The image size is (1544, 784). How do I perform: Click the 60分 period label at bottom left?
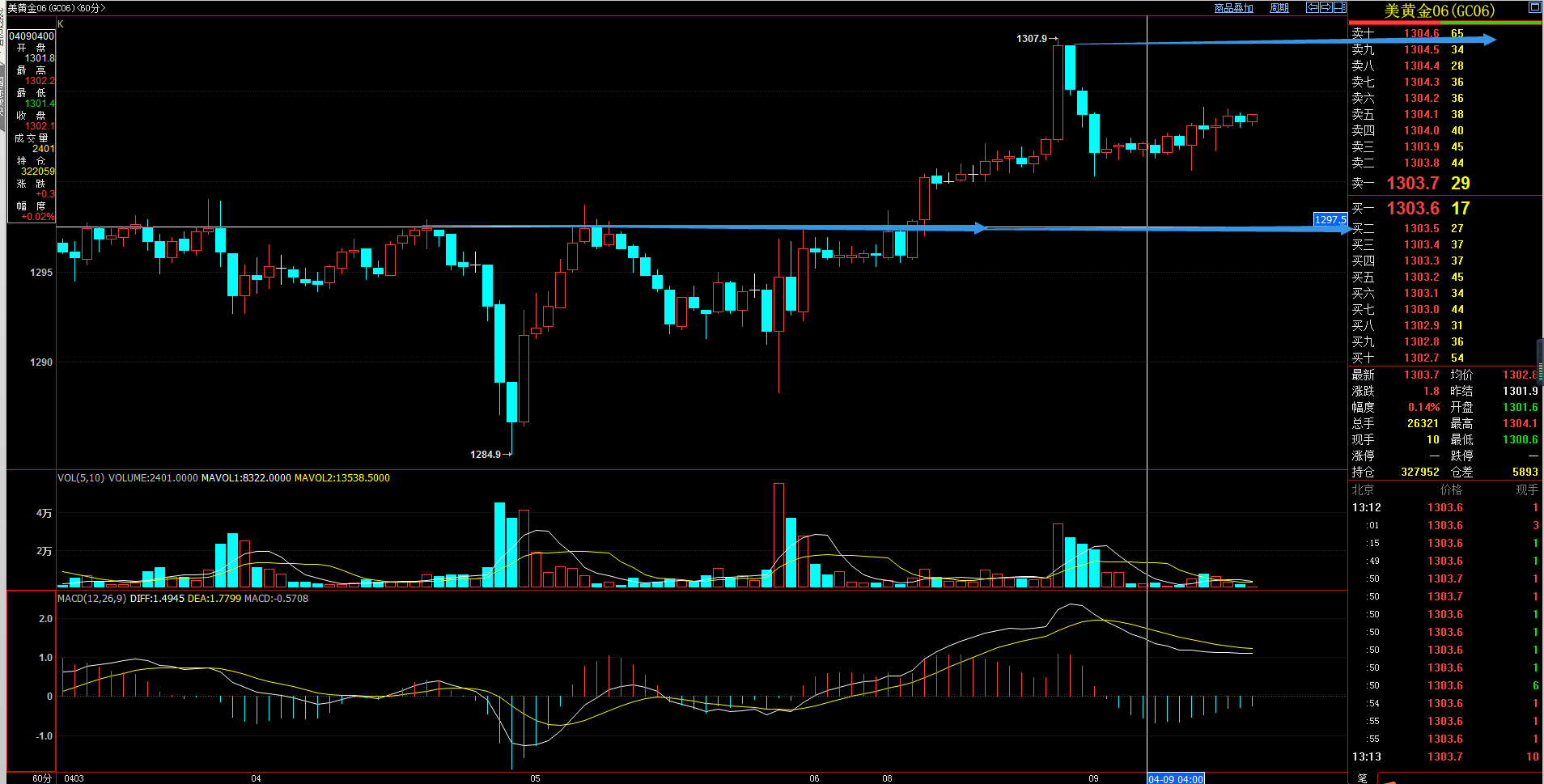tap(42, 778)
